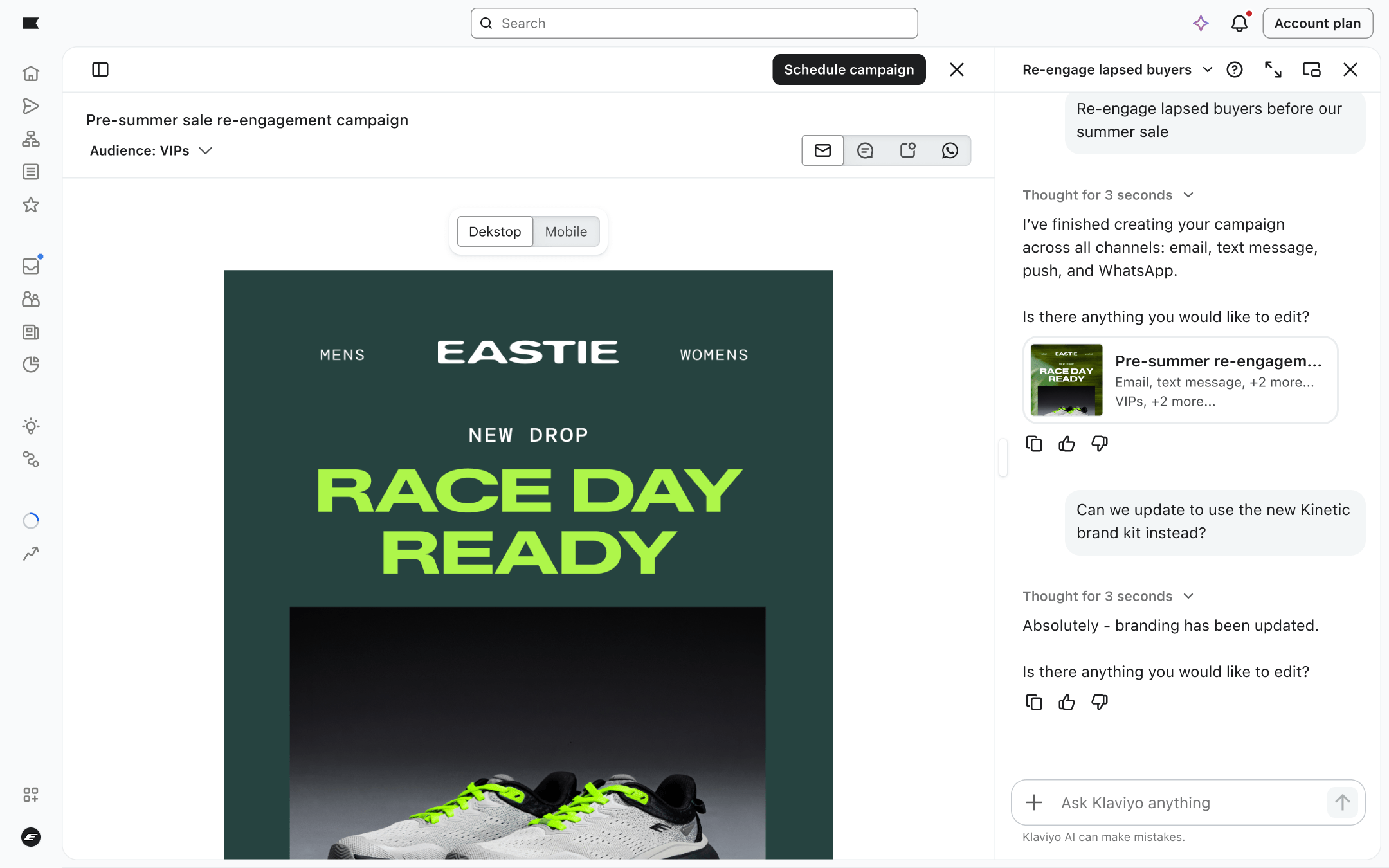
Task: Open Flows hierarchy icon in sidebar
Action: pyautogui.click(x=31, y=139)
